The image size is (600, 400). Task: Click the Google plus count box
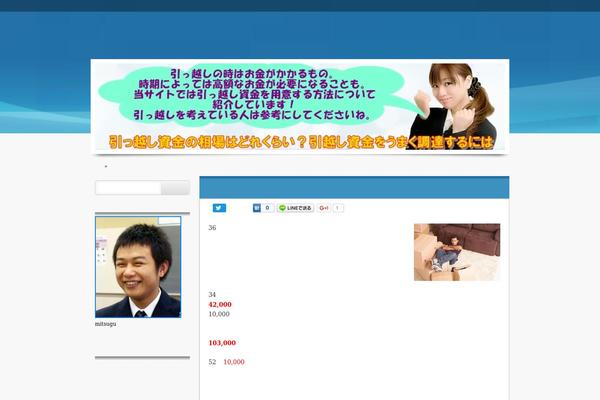click(x=338, y=208)
